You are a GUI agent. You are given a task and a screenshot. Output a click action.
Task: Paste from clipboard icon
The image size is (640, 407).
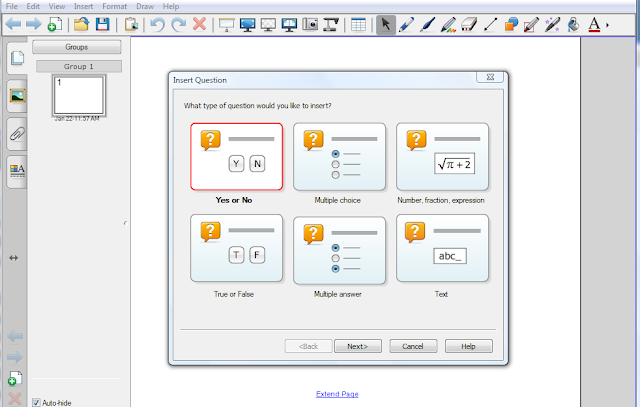[131, 24]
